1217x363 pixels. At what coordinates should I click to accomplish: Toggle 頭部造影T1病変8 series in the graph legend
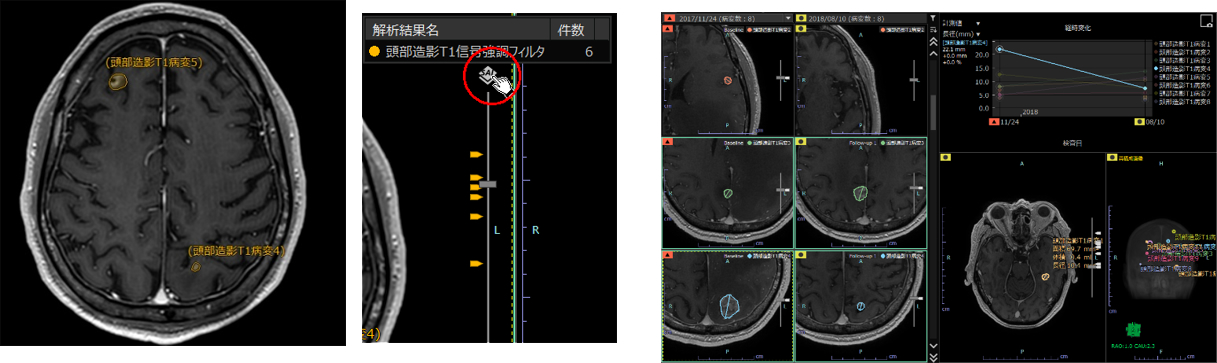1184,101
